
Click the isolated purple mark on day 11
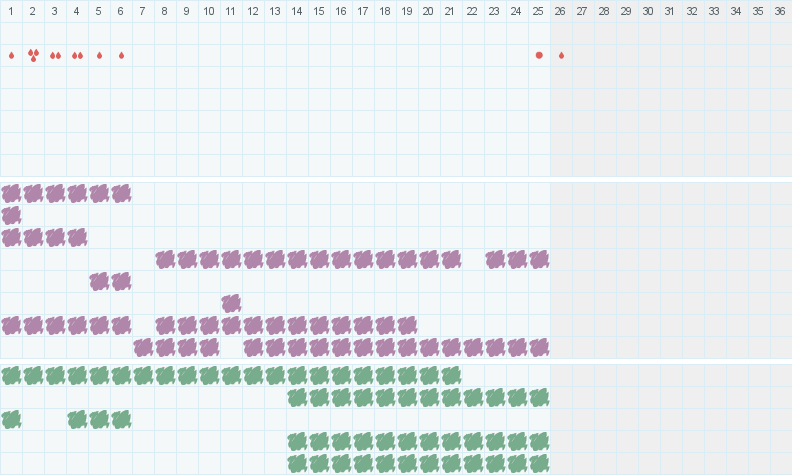pos(231,303)
